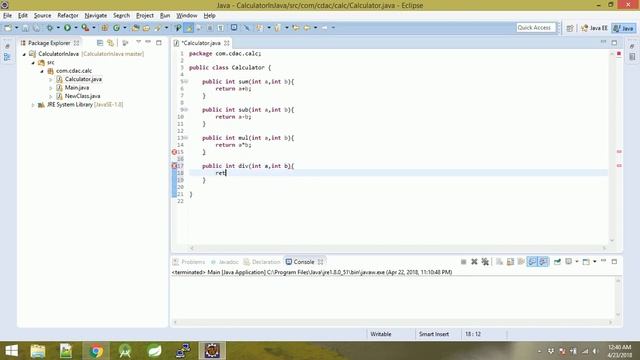Click the Search flashlight toolbar icon
The height and width of the screenshot is (360, 640).
click(x=158, y=28)
